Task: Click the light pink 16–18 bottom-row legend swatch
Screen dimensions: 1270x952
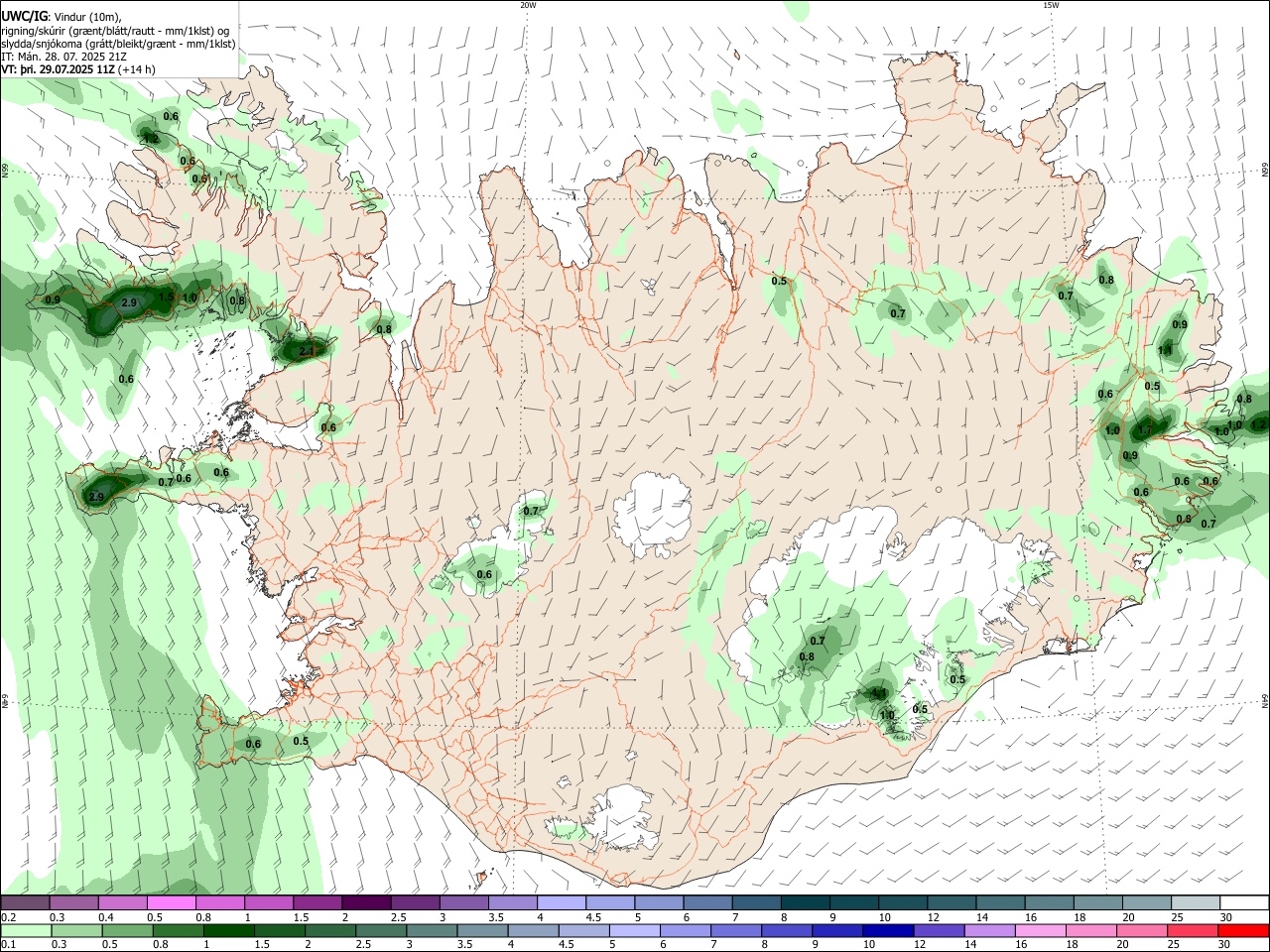Action: coord(1039,931)
